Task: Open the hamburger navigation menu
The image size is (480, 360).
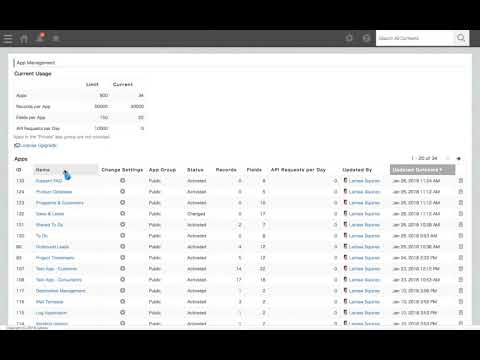Action: (8, 38)
